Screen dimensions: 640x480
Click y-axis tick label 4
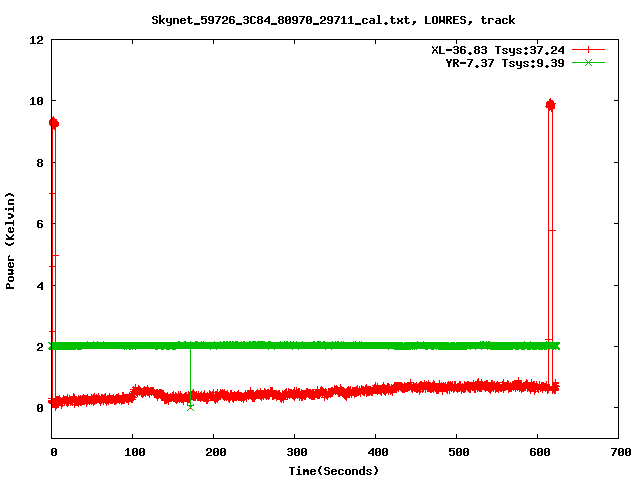click(x=40, y=286)
